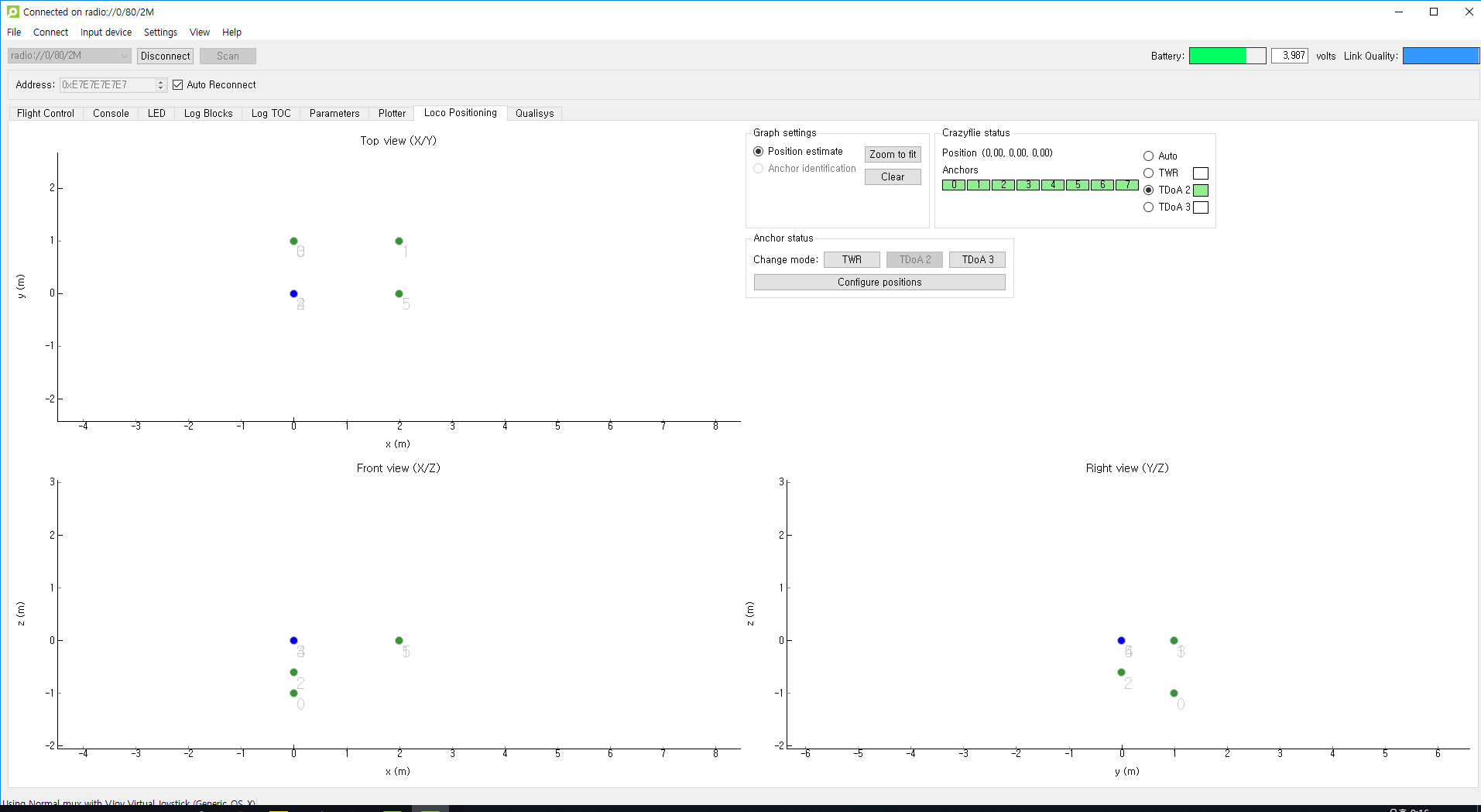
Task: Click anchor 3 status indicator
Action: coord(1028,185)
